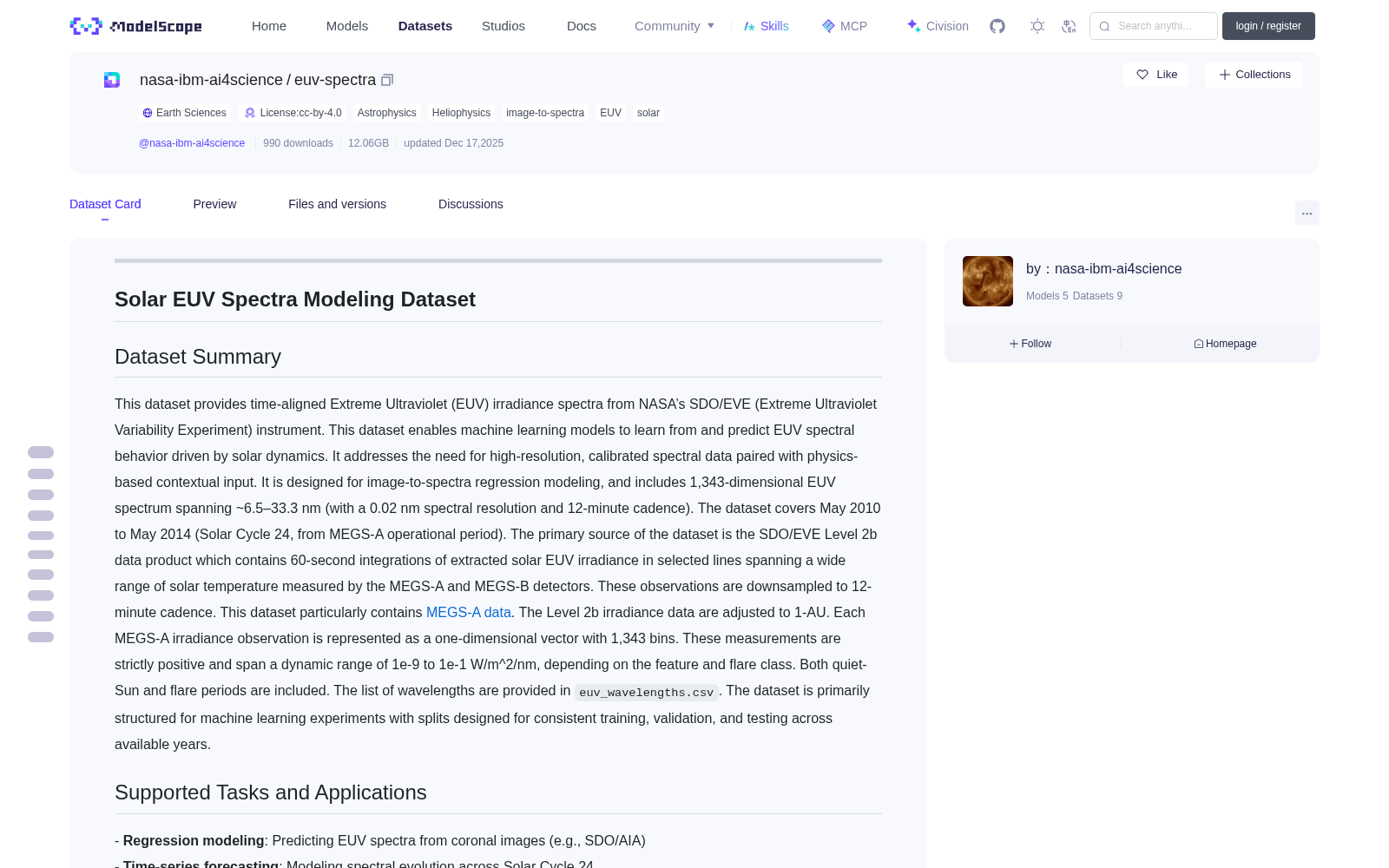This screenshot has width=1389, height=868.
Task: Go to Skills in the top navigation
Action: pos(767,26)
